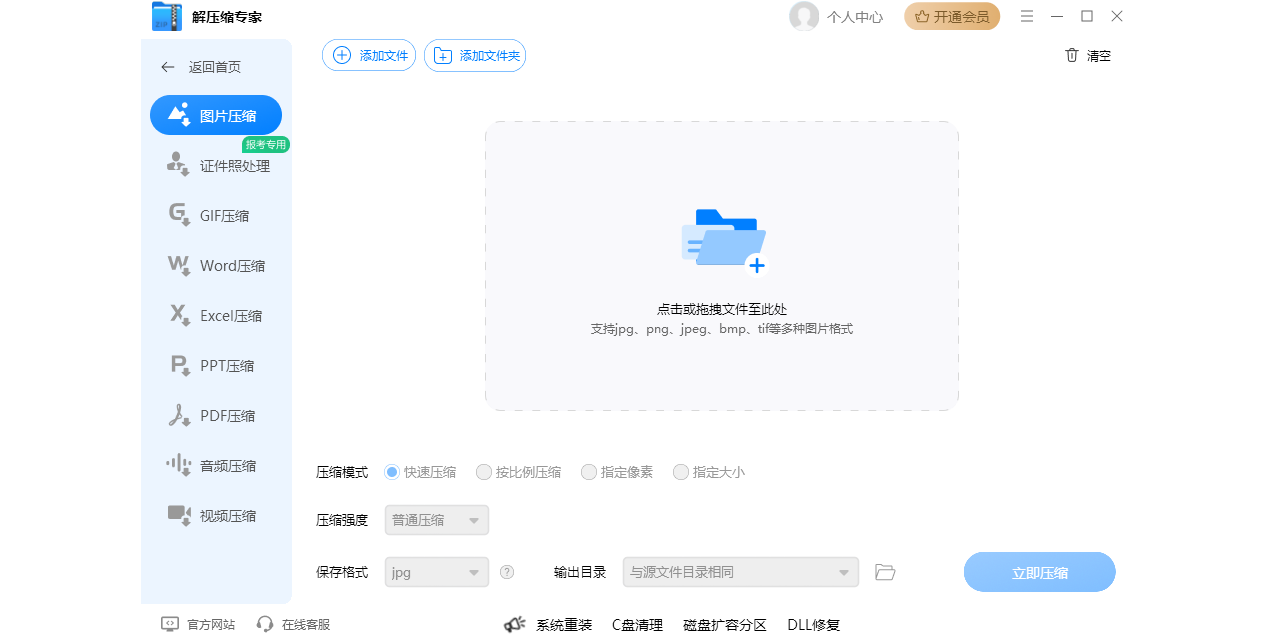Viewport: 1280px width, 640px height.
Task: Click the 立即压缩 button
Action: click(x=1039, y=571)
